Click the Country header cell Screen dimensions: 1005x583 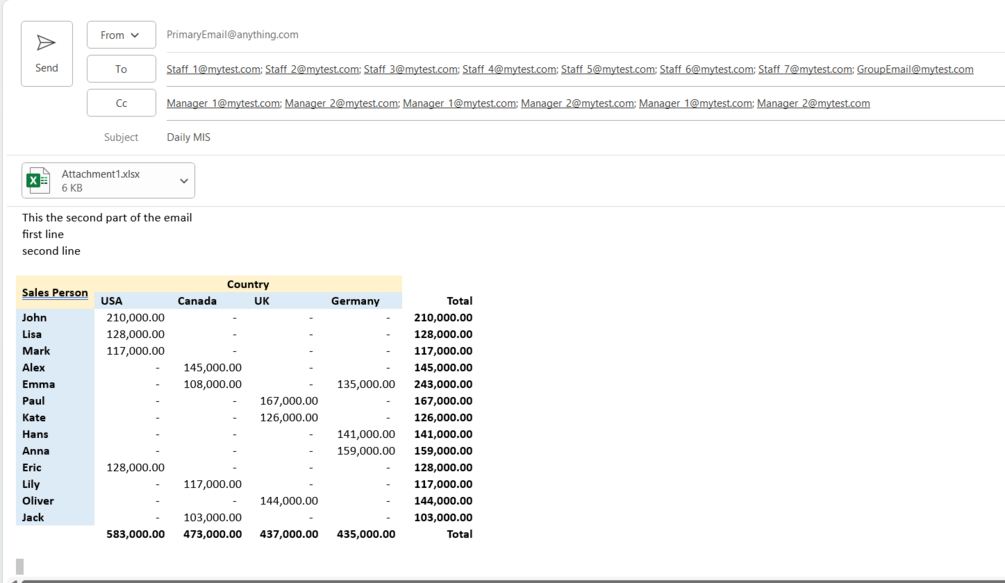248,284
